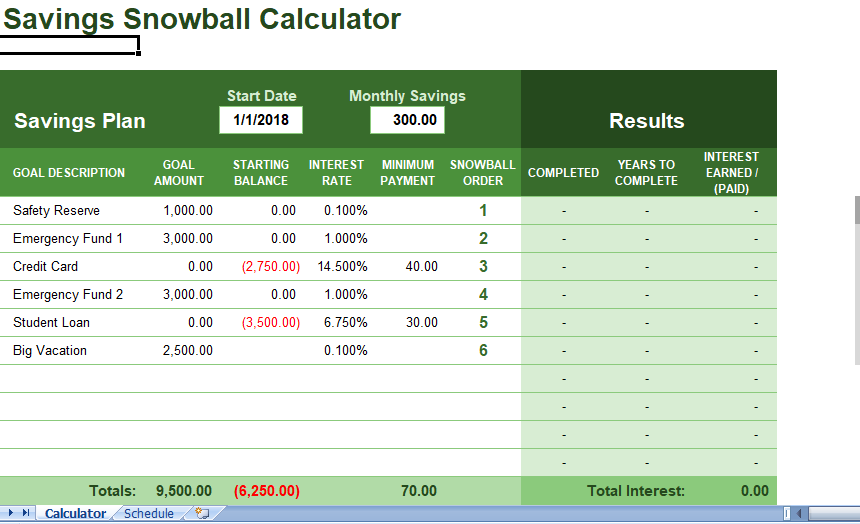The height and width of the screenshot is (524, 860).
Task: Click the Total Interest value 0.00
Action: 755,491
